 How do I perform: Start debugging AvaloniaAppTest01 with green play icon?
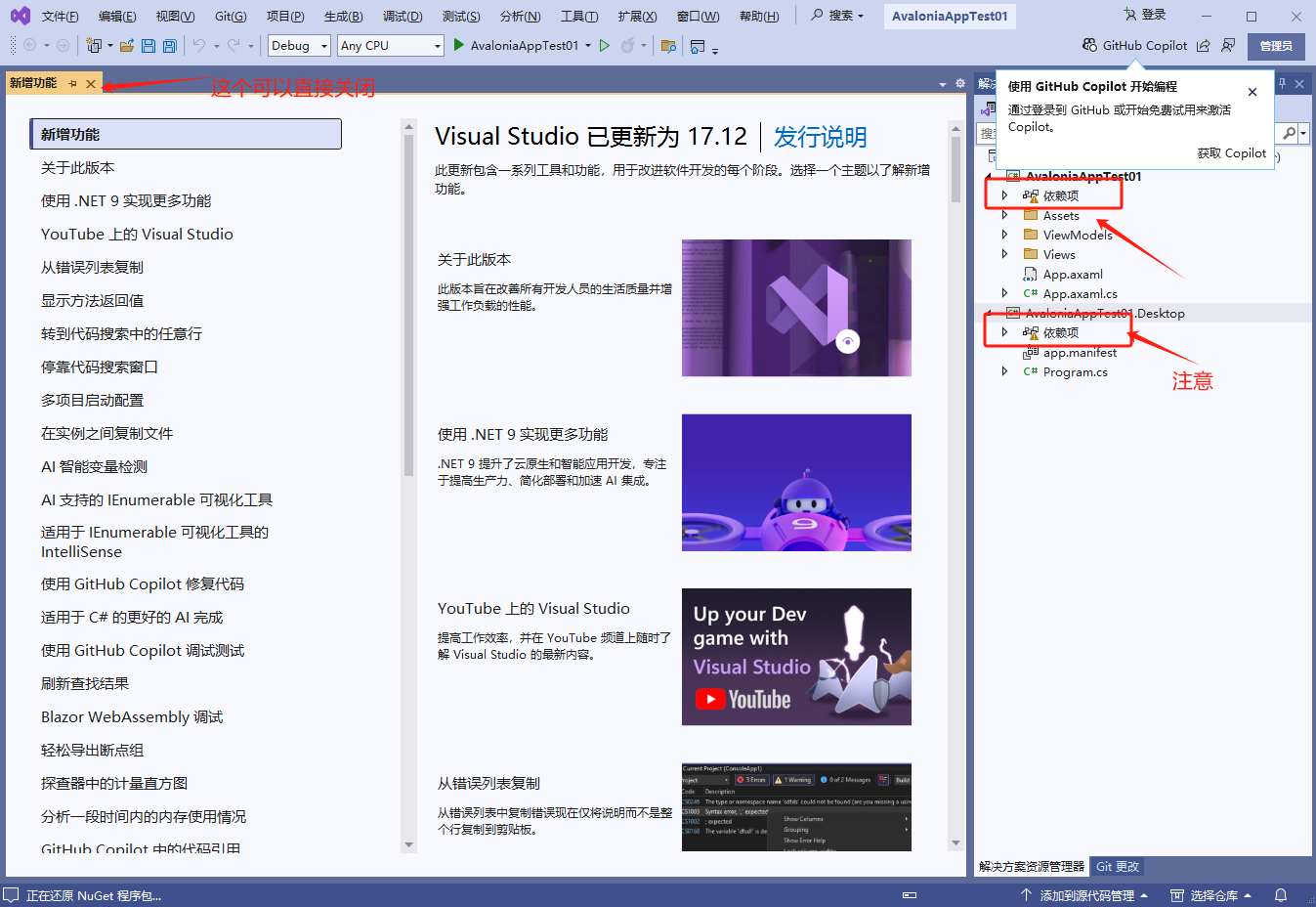[x=458, y=45]
